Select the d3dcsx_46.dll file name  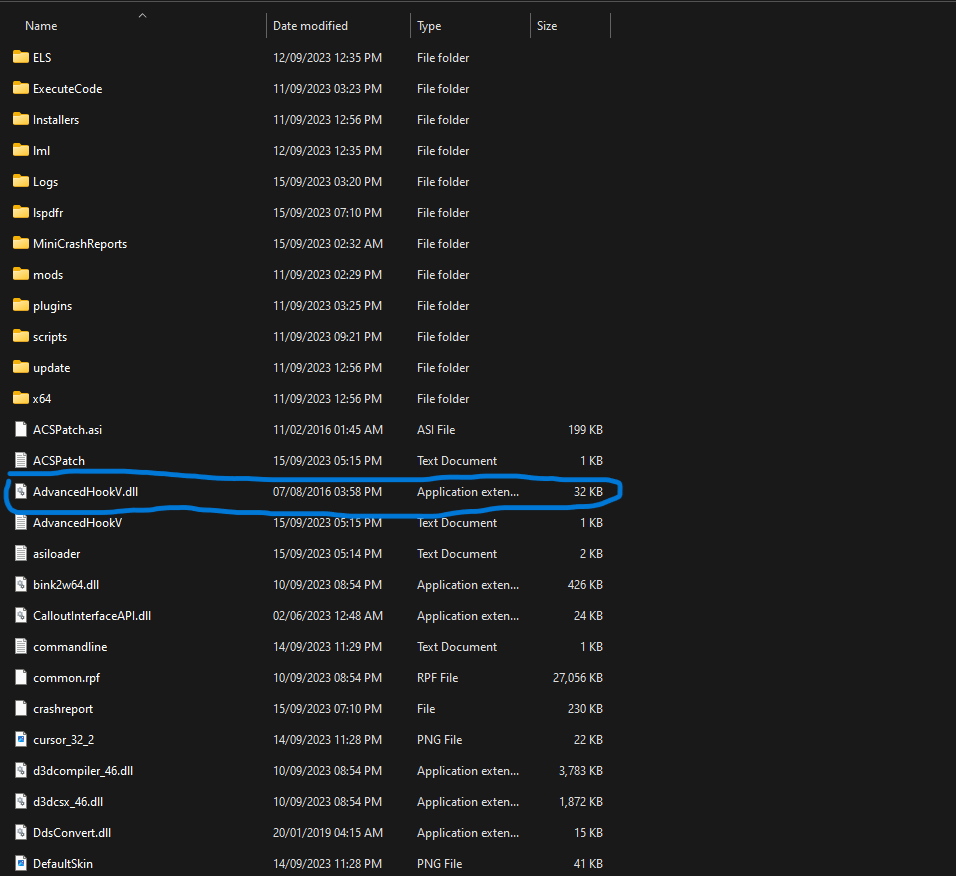[x=68, y=802]
